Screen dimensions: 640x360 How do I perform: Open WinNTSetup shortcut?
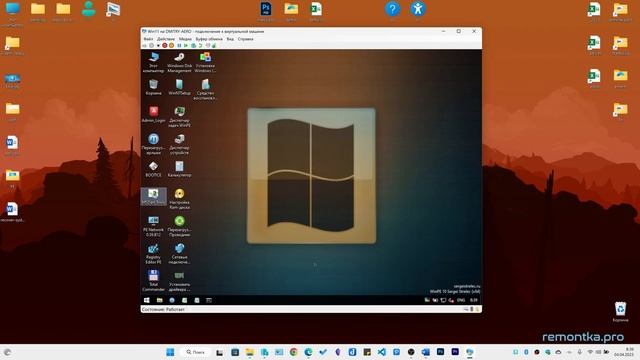pos(179,87)
